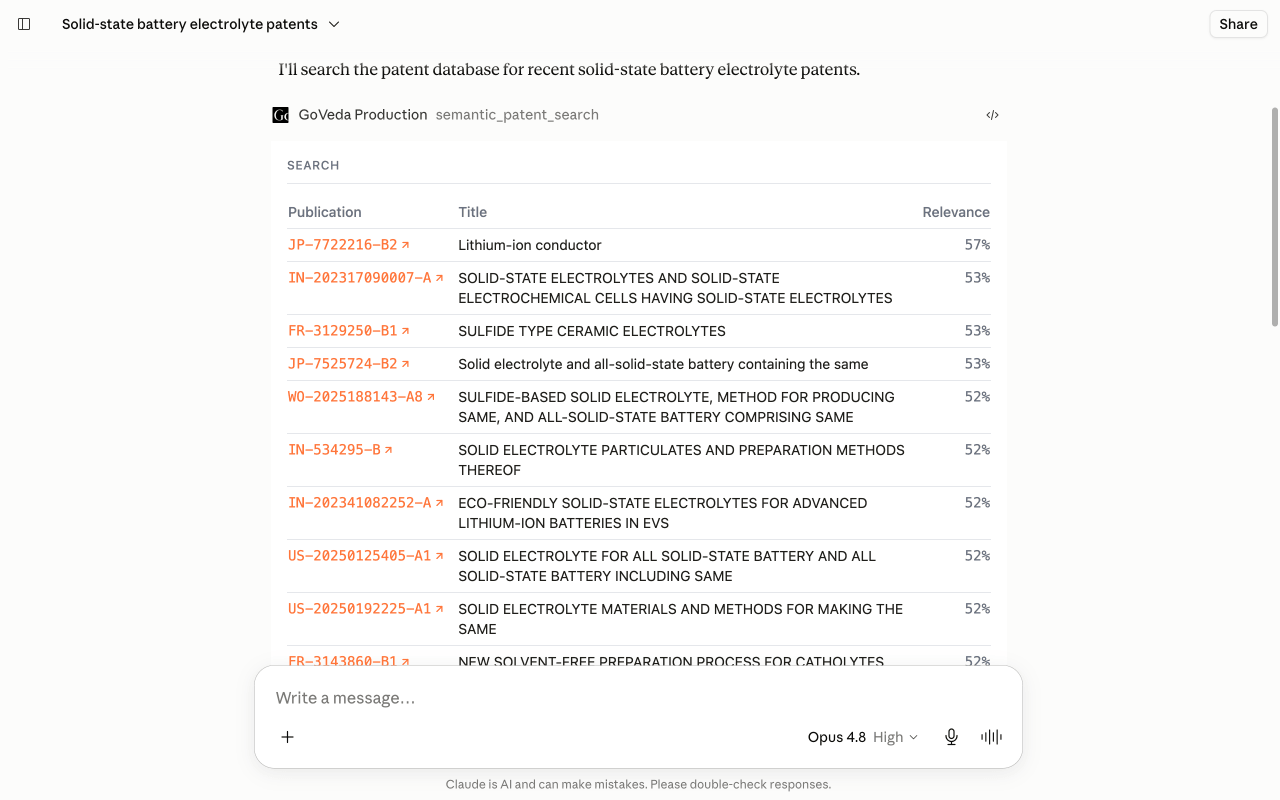Open the Opus 4.8 model selector
The image size is (1280, 800).
(836, 737)
